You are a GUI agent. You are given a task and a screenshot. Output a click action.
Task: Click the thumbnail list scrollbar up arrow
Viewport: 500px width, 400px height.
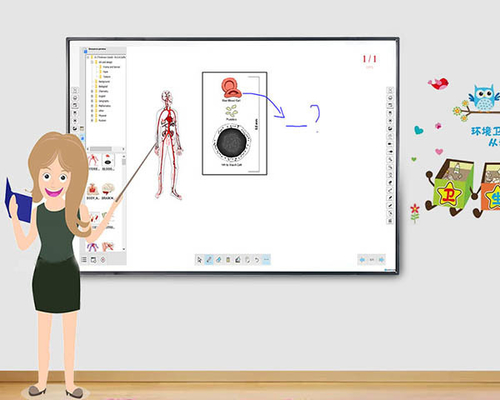pyautogui.click(x=124, y=156)
